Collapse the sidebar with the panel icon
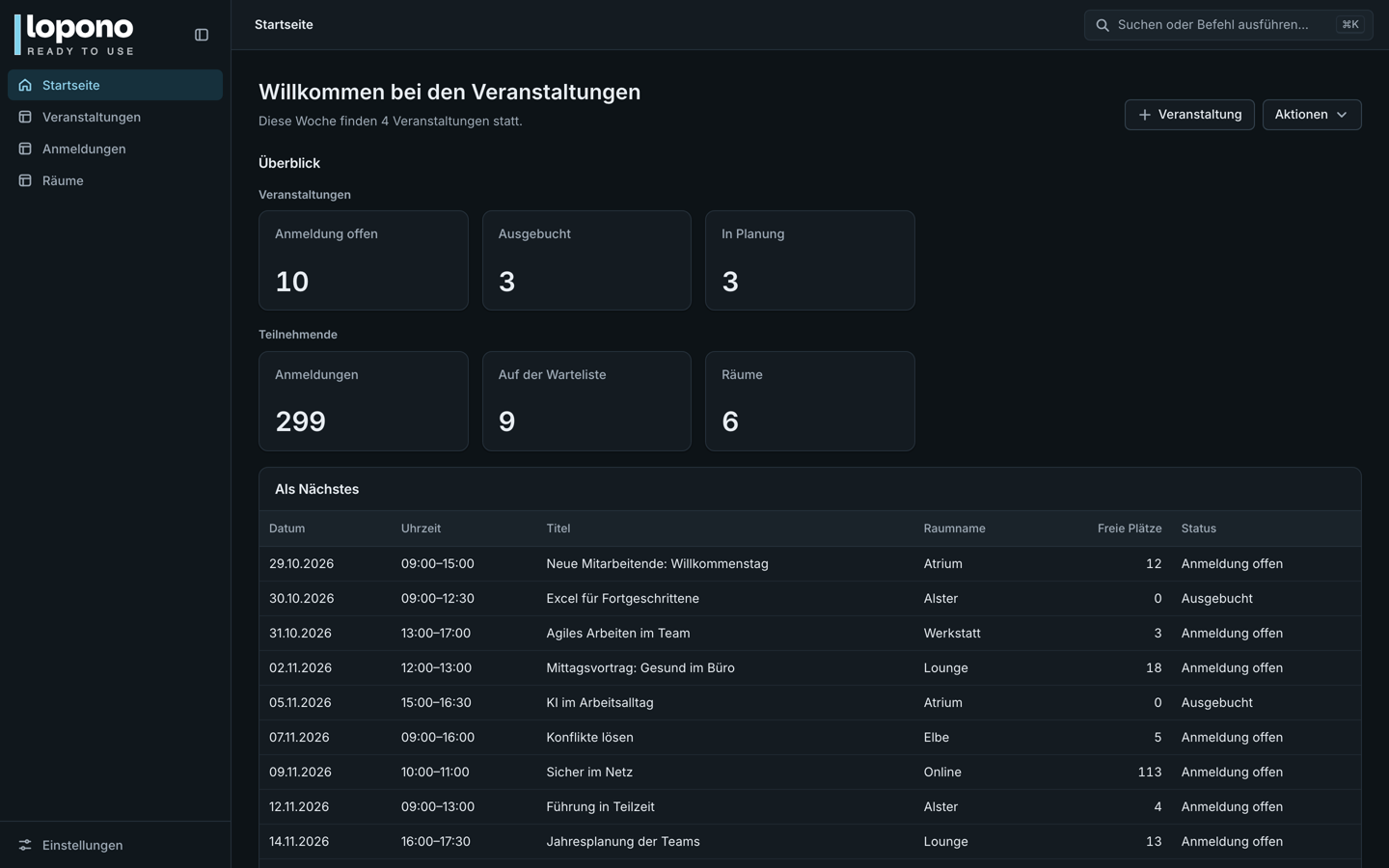 click(x=202, y=35)
